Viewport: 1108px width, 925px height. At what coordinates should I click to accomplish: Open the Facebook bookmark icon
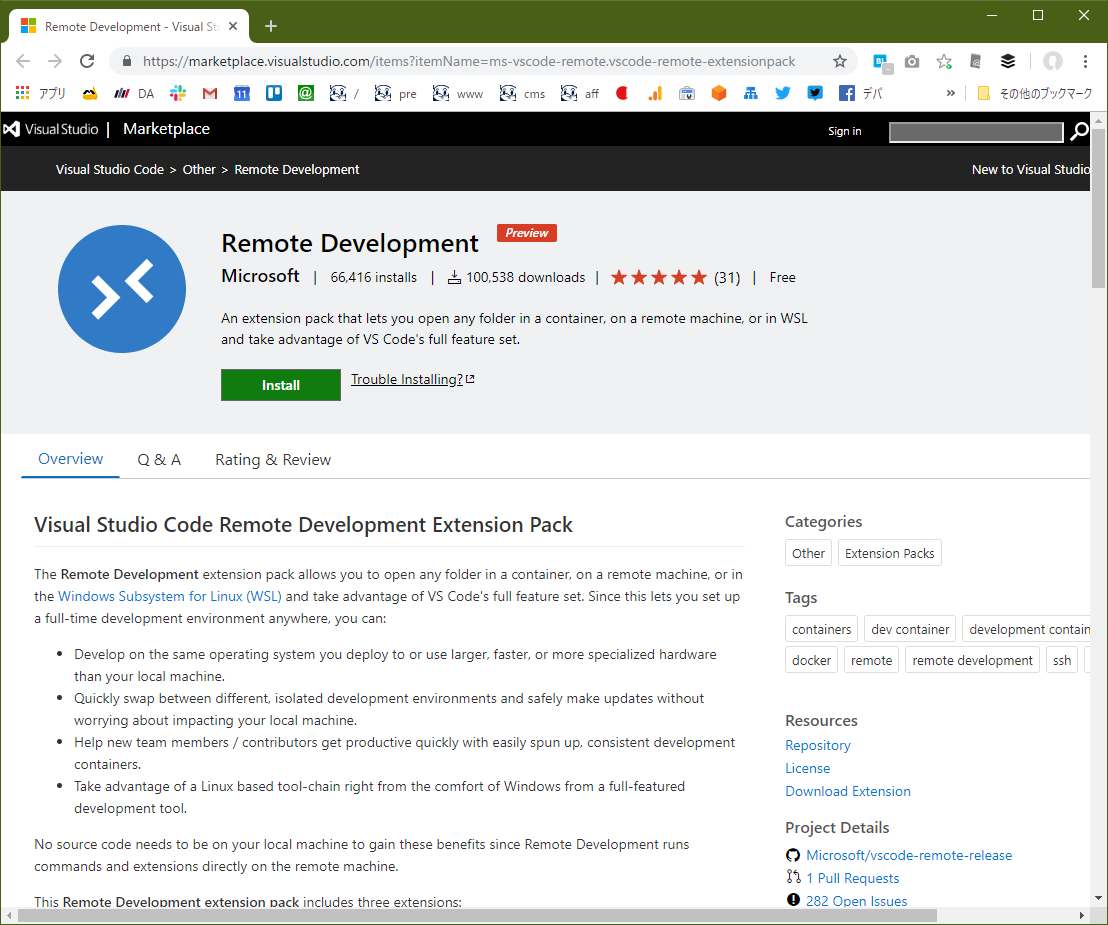click(x=846, y=93)
